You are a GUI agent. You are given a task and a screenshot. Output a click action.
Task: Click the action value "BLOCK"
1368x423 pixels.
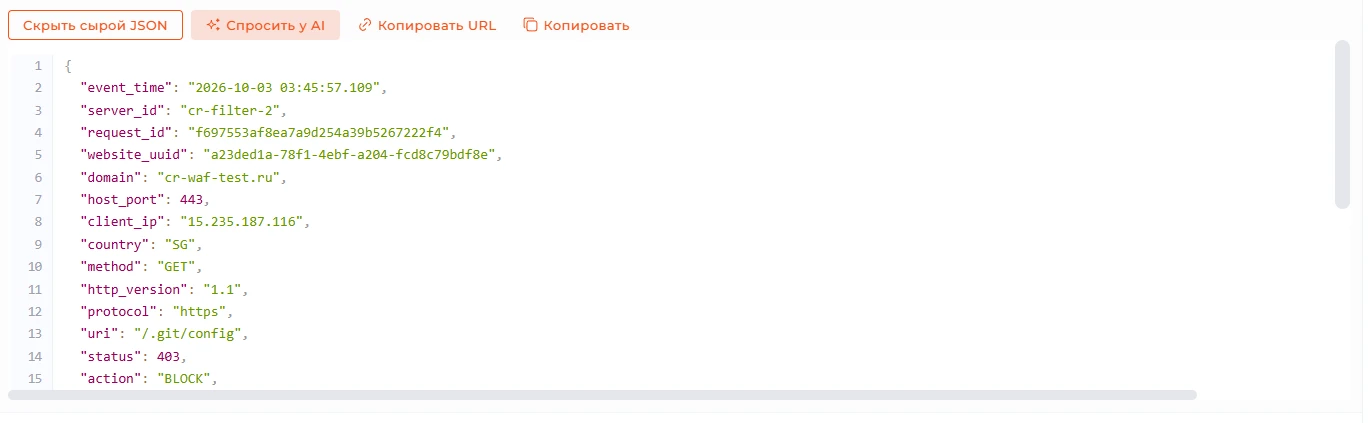tap(183, 379)
